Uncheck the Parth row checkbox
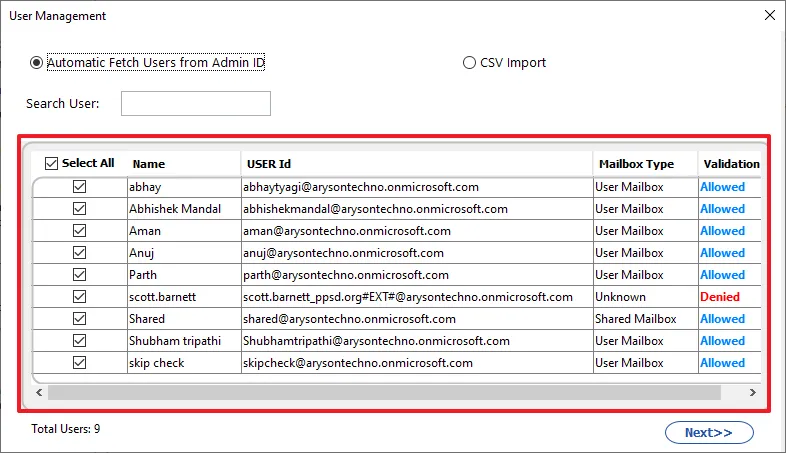The width and height of the screenshot is (786, 453). [x=79, y=275]
